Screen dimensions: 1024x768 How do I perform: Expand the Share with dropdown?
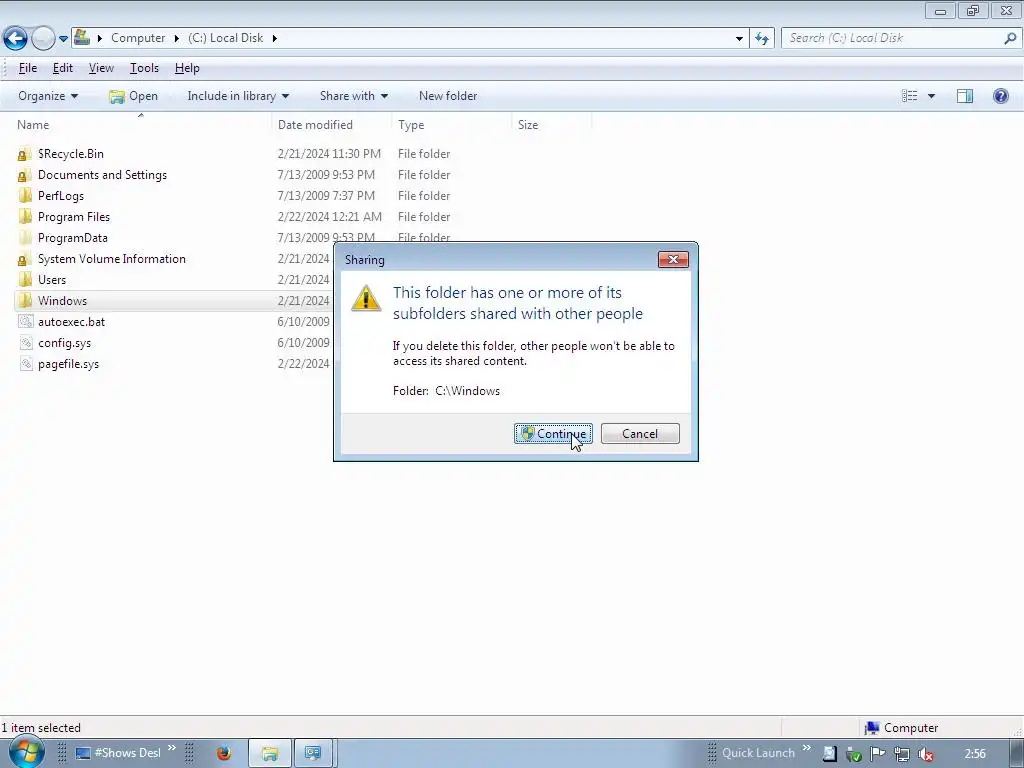point(353,96)
